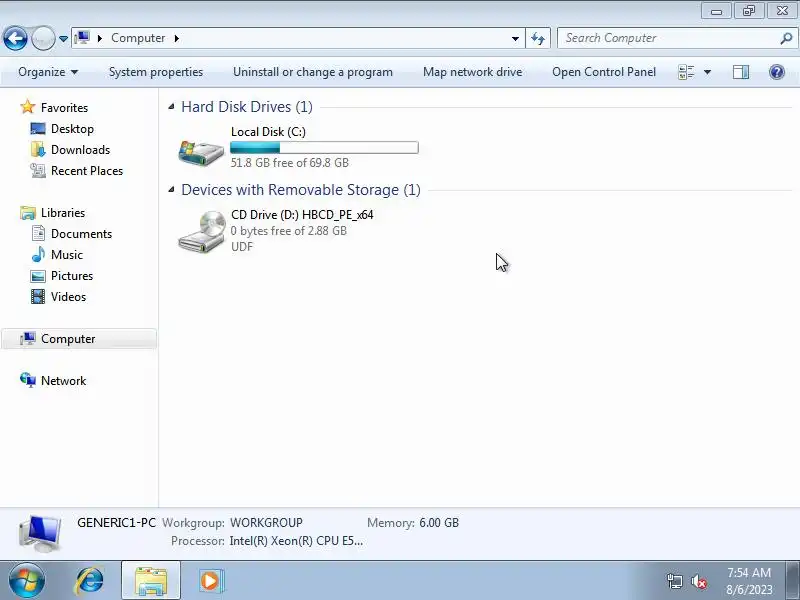The image size is (800, 600).
Task: Click the network tray icon
Action: tap(674, 581)
